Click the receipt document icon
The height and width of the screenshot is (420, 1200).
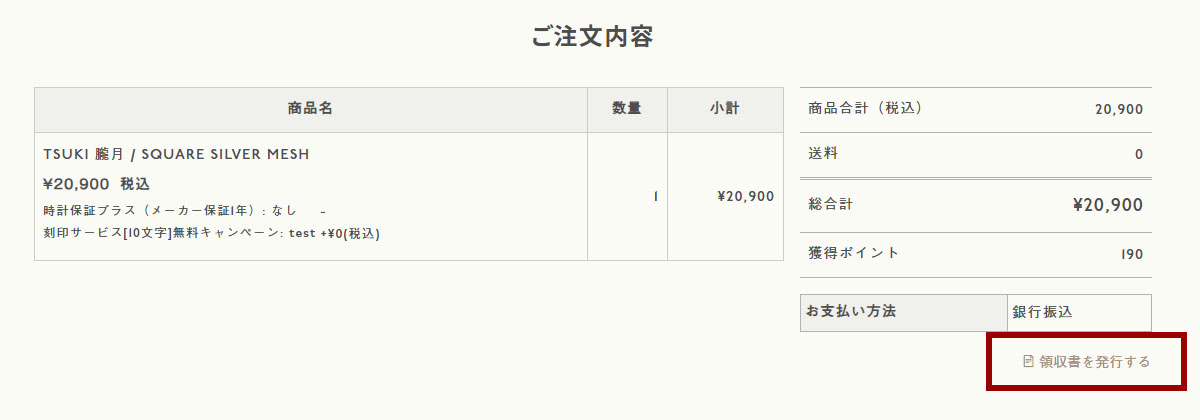[x=1028, y=361]
